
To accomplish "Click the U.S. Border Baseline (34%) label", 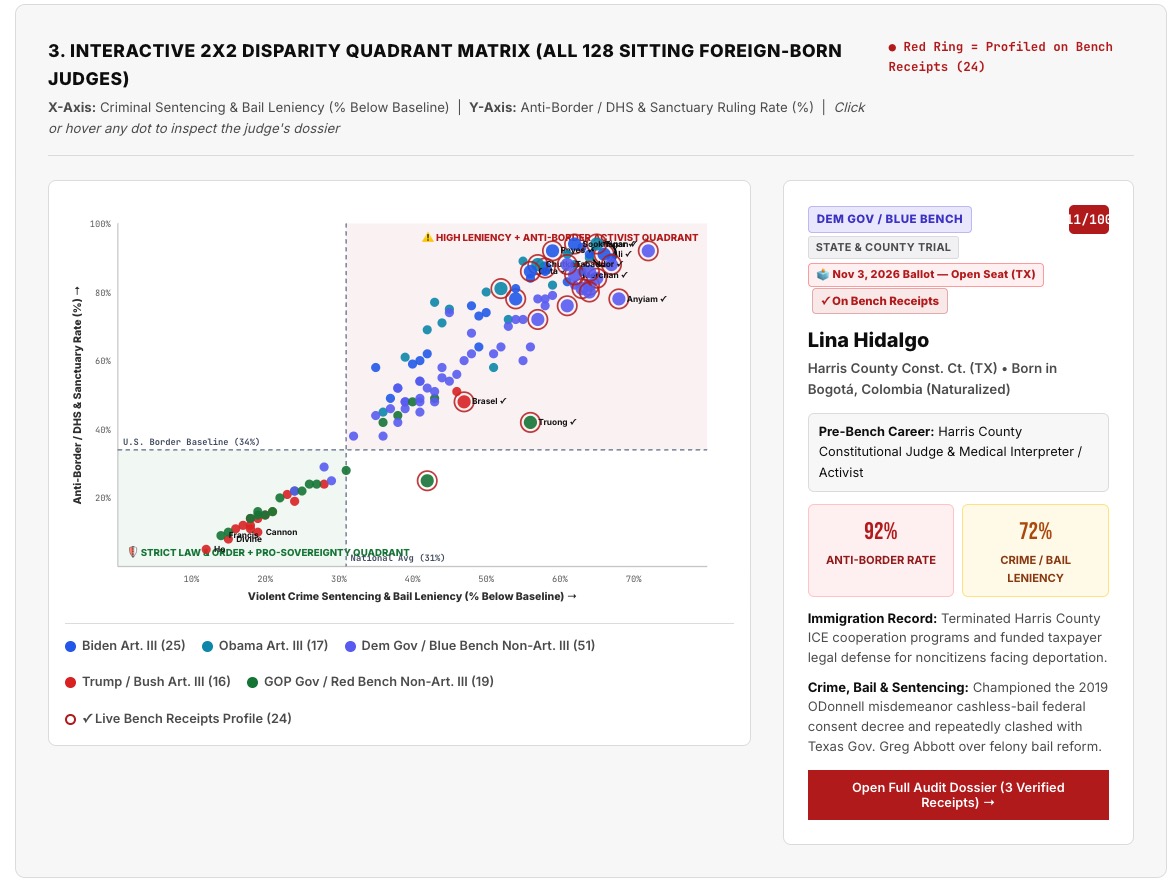I will point(191,442).
